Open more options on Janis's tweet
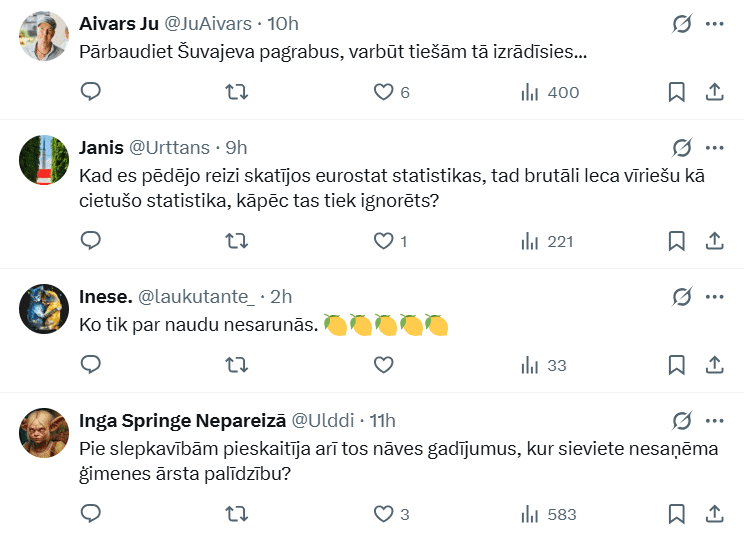The height and width of the screenshot is (537, 744). [715, 148]
